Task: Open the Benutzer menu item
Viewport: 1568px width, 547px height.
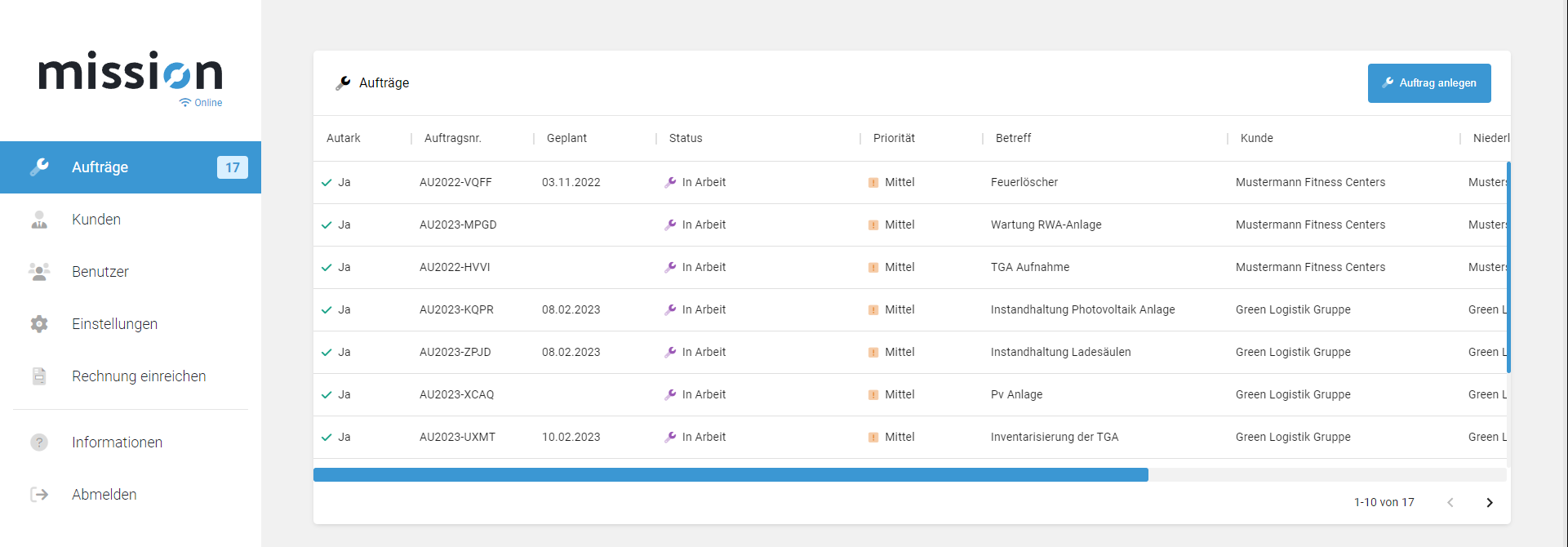Action: pyautogui.click(x=131, y=272)
